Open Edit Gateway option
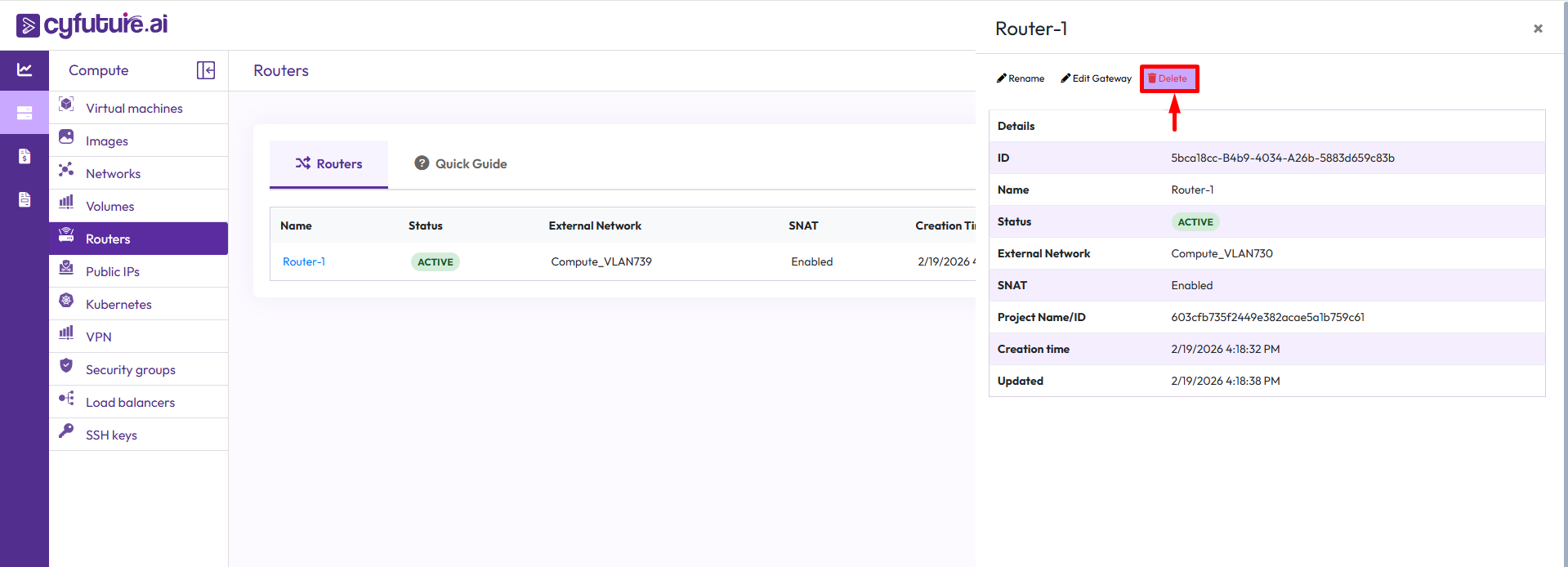1568x567 pixels. click(x=1096, y=78)
